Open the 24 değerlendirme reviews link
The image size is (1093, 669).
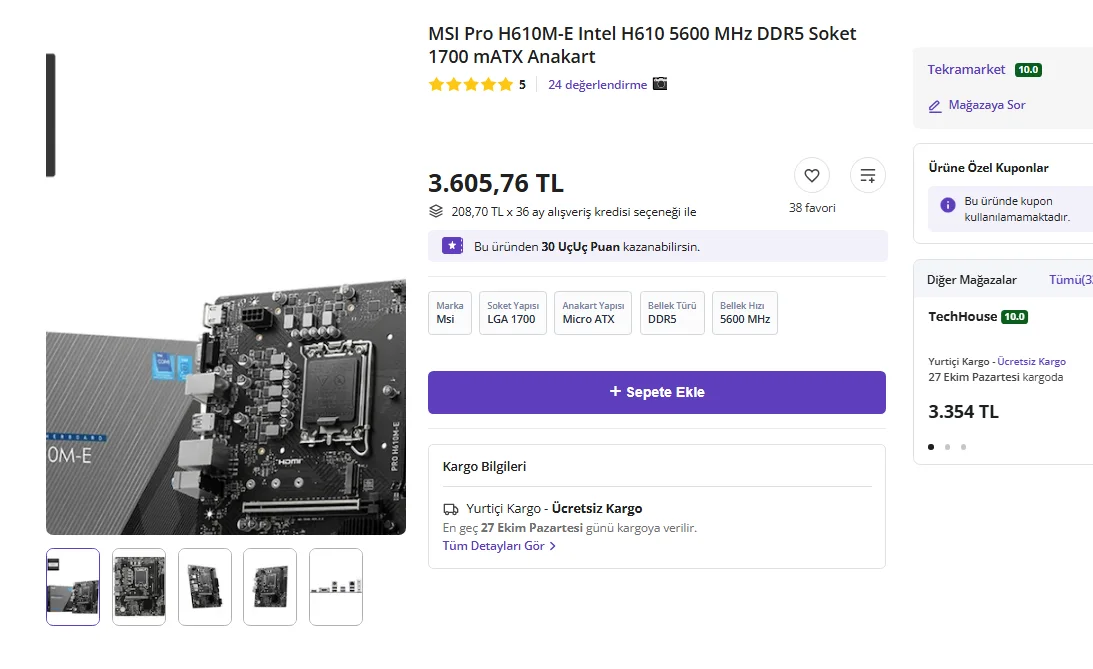pyautogui.click(x=597, y=84)
